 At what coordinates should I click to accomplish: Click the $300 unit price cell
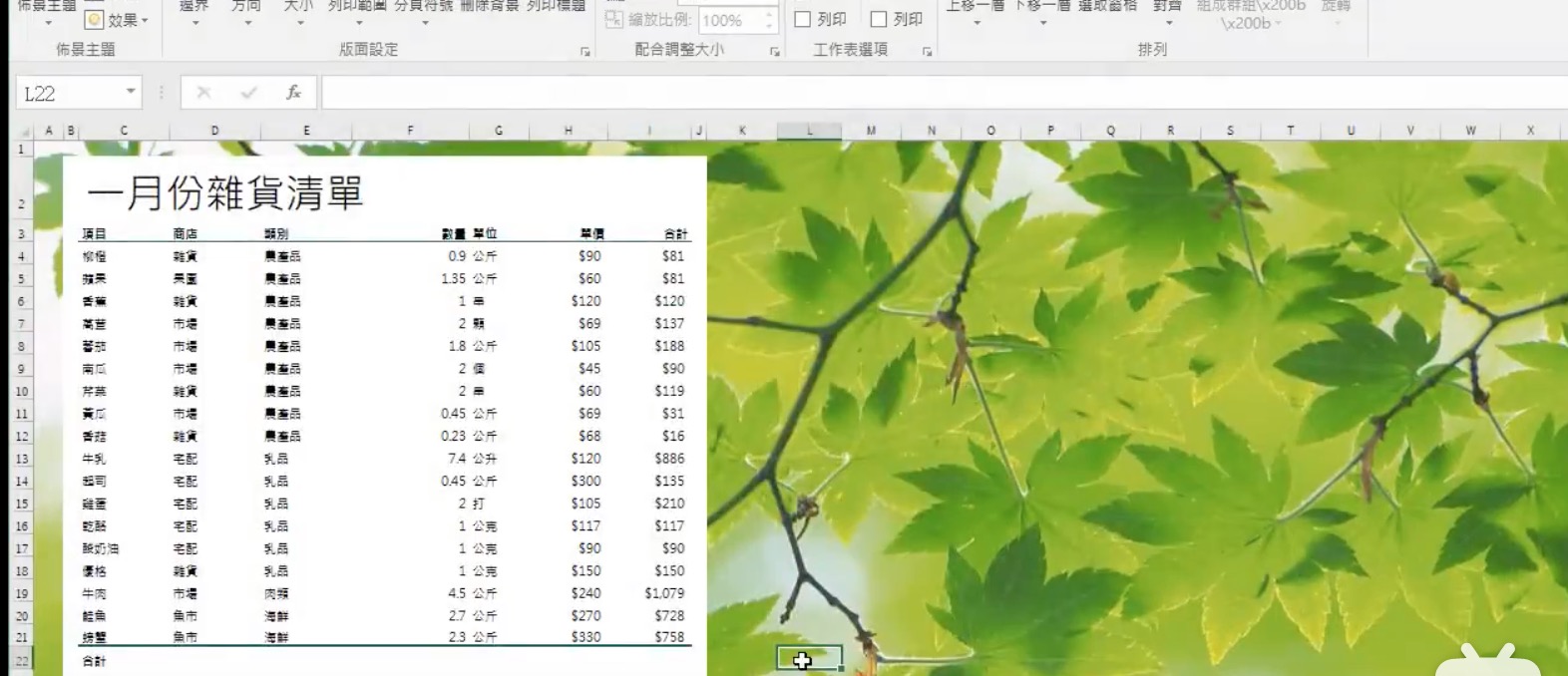(x=586, y=481)
